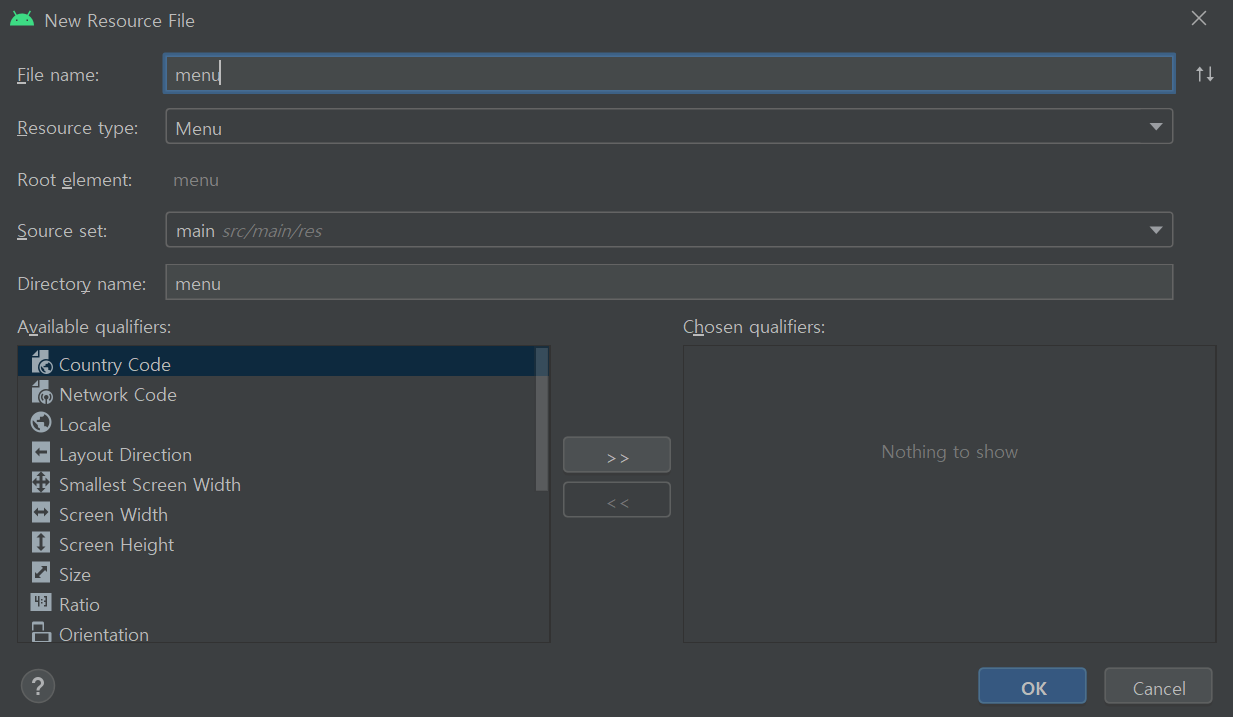Open the Resource type dropdown
This screenshot has height=717, width=1233.
pos(669,127)
